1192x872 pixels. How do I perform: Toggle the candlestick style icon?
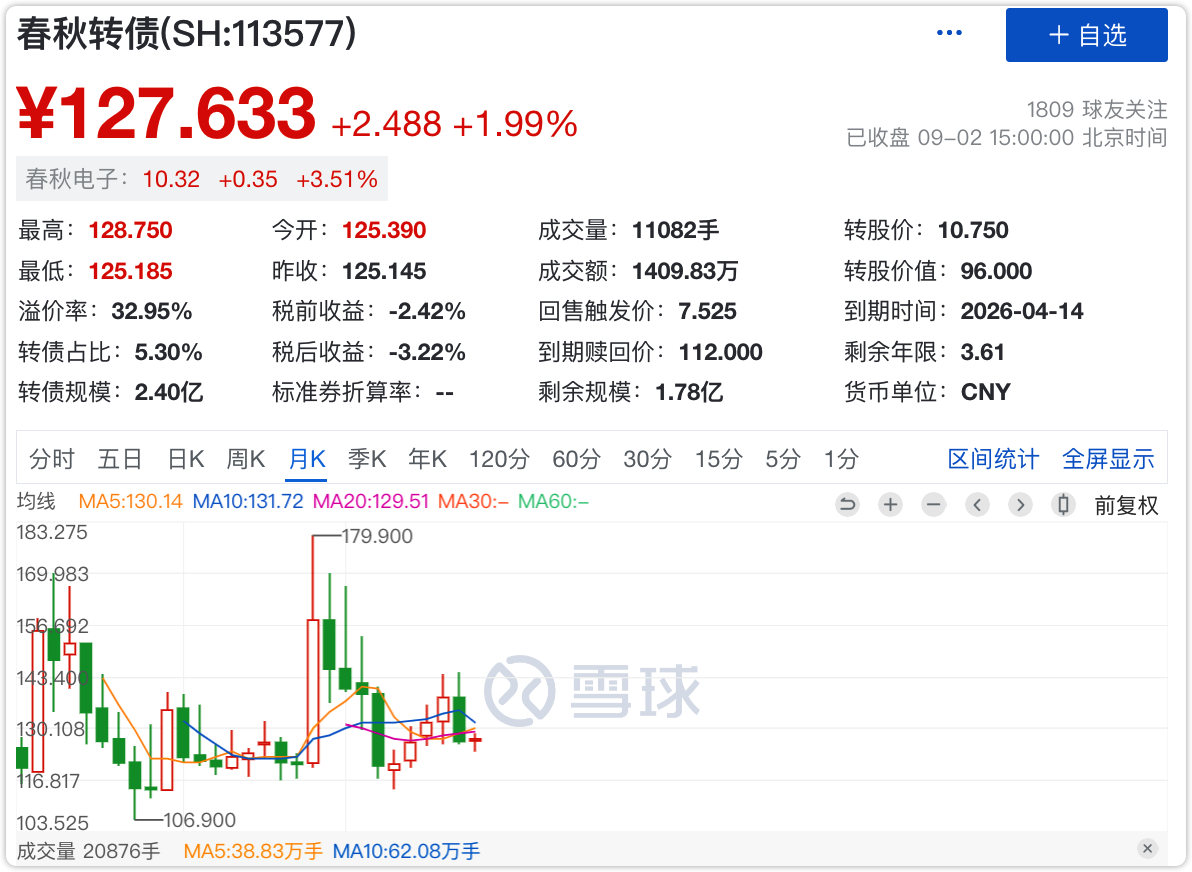coord(1064,504)
